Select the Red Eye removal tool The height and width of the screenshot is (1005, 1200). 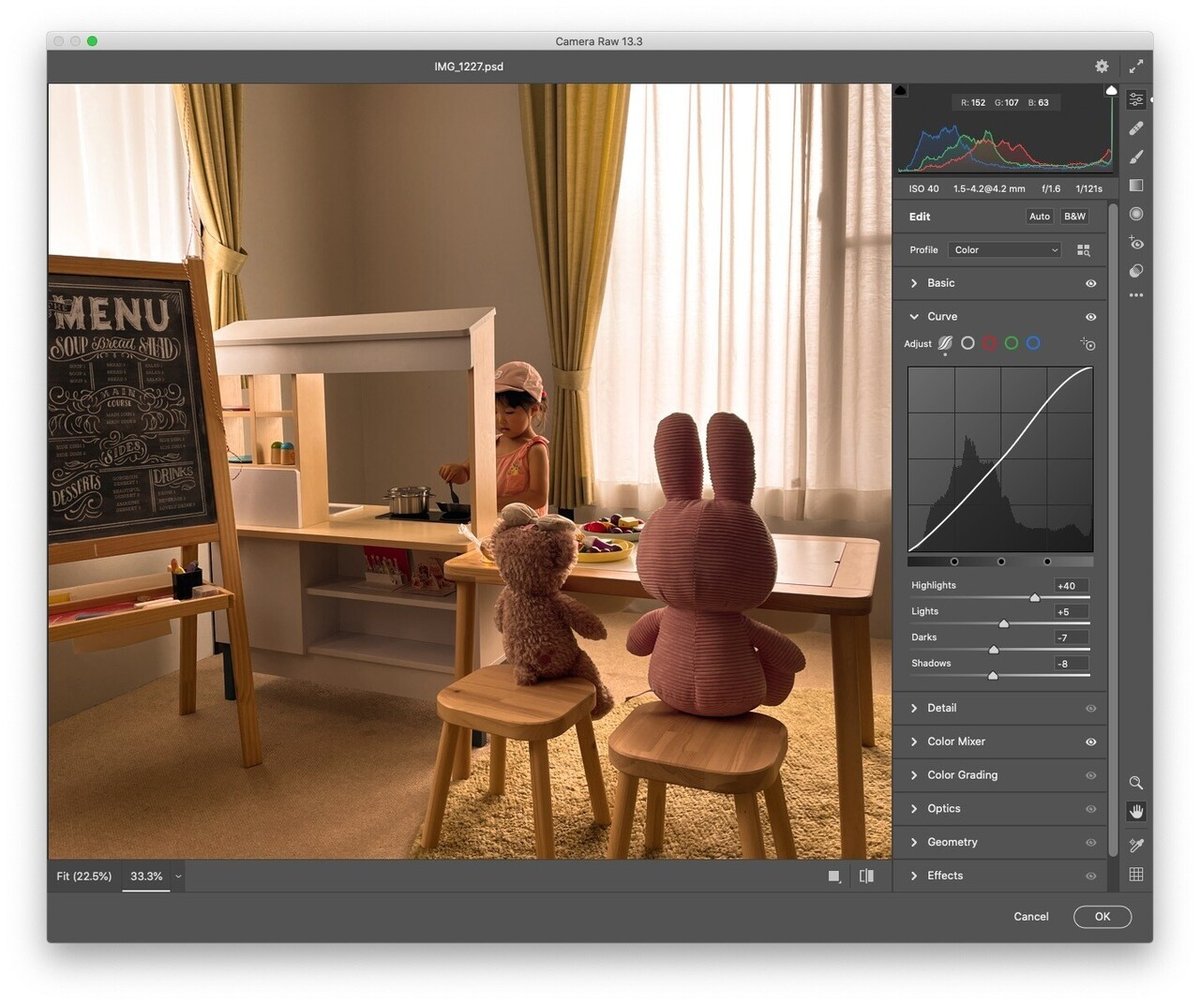(x=1136, y=242)
